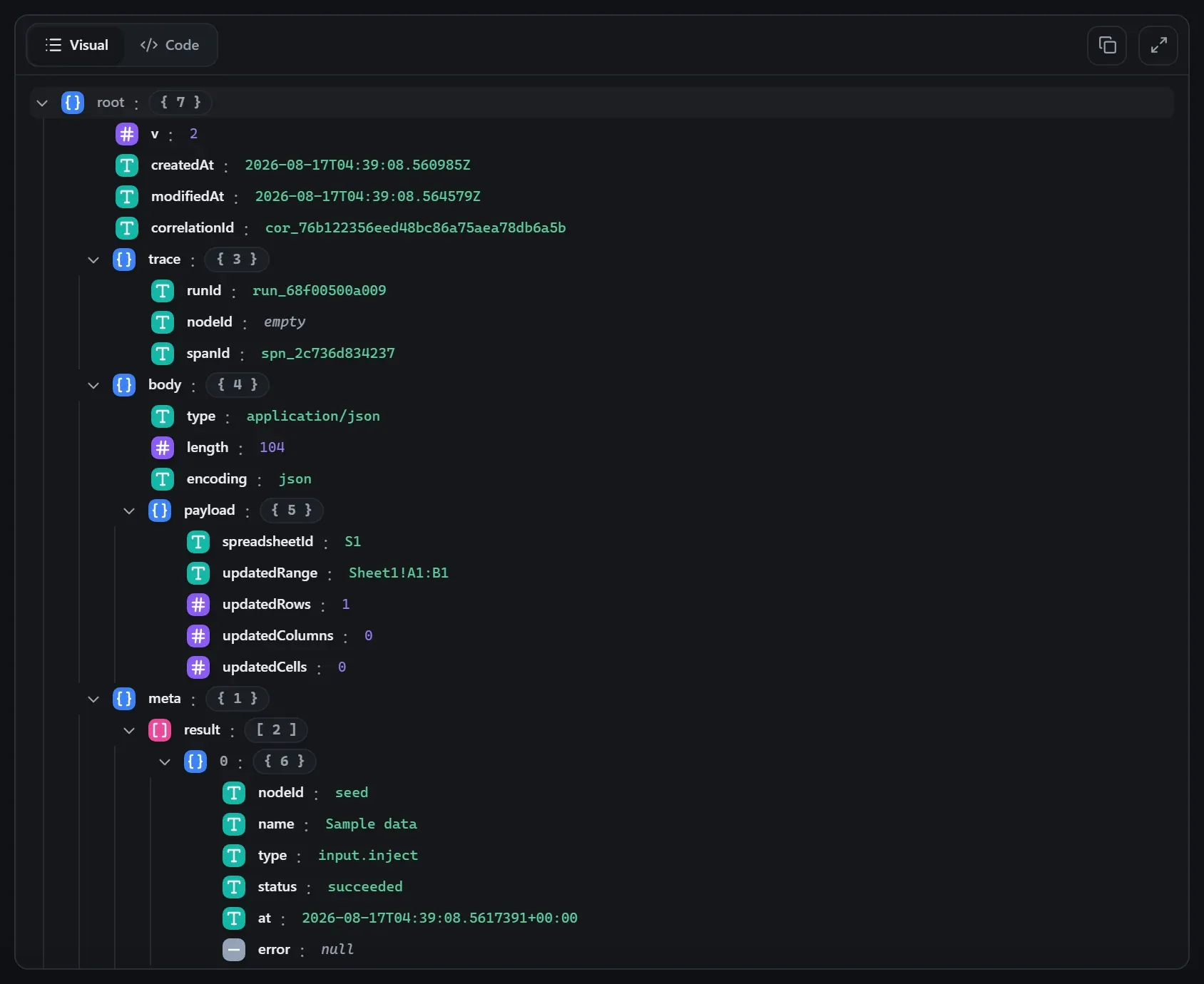Collapse the result array chevron
The height and width of the screenshot is (984, 1204).
[129, 730]
